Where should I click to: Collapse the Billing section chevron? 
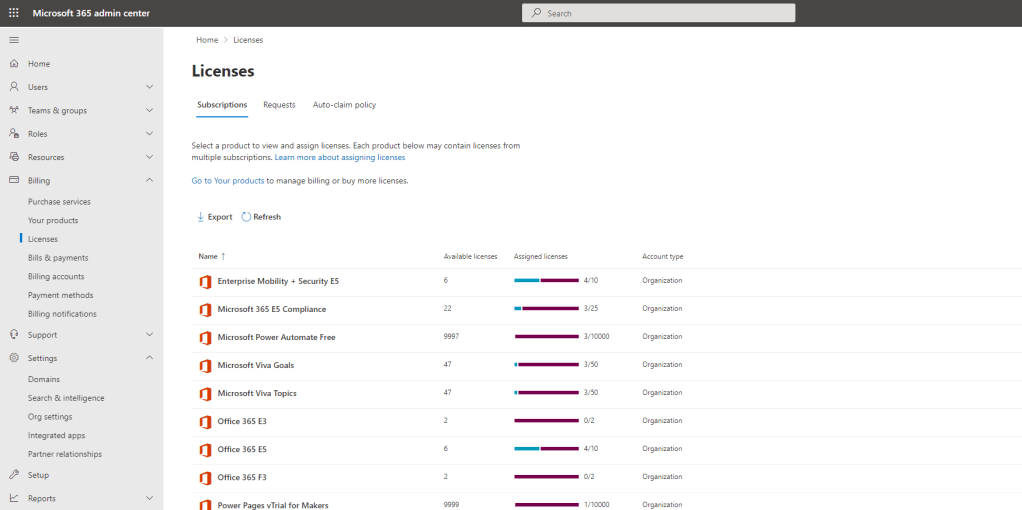coord(149,180)
